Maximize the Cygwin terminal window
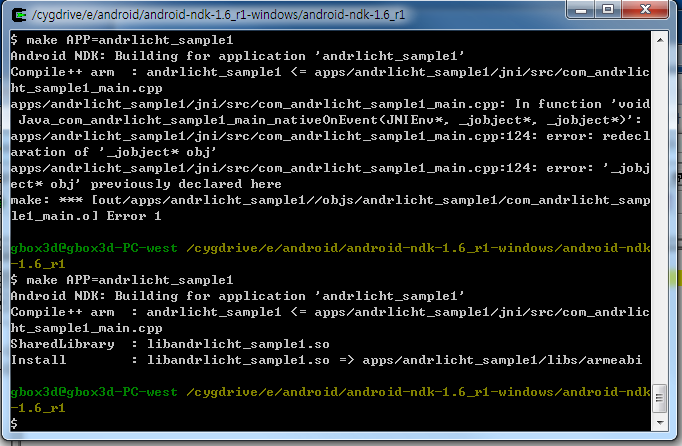The height and width of the screenshot is (446, 682). 608,10
